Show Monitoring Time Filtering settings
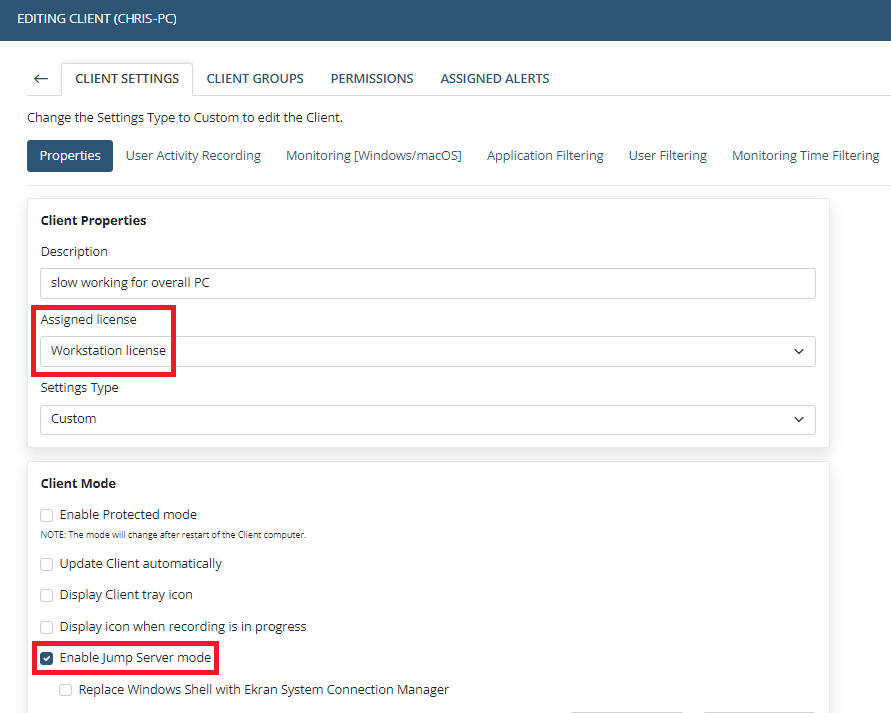891x713 pixels. 805,156
